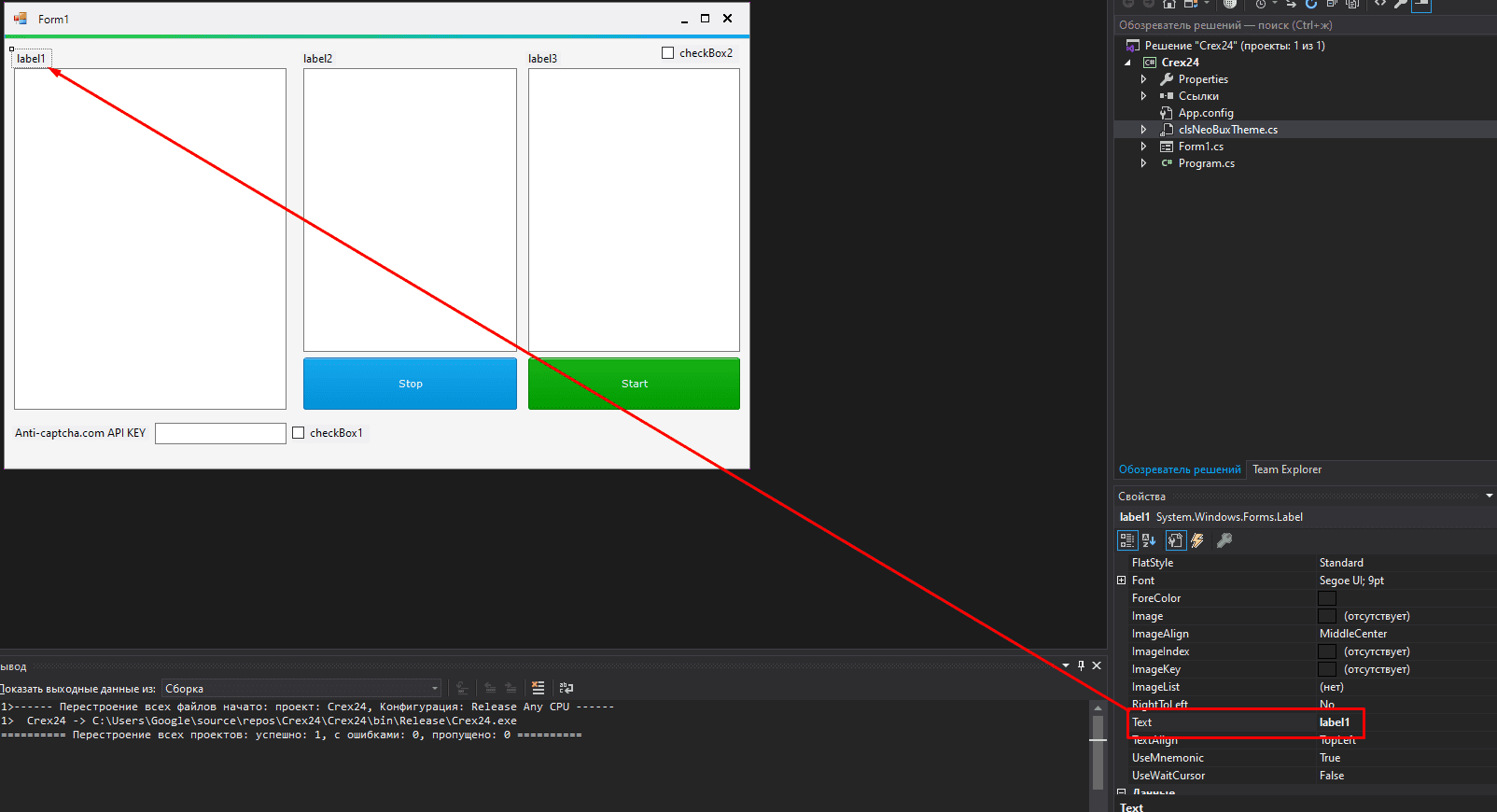Show properties by category
This screenshot has height=812, width=1497.
pos(1127,540)
